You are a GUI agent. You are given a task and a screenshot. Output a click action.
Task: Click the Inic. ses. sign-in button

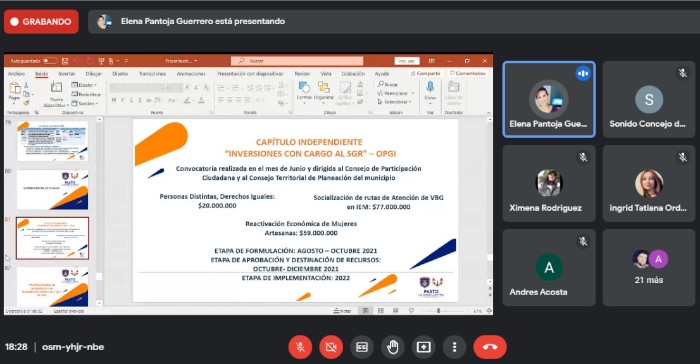tap(407, 61)
